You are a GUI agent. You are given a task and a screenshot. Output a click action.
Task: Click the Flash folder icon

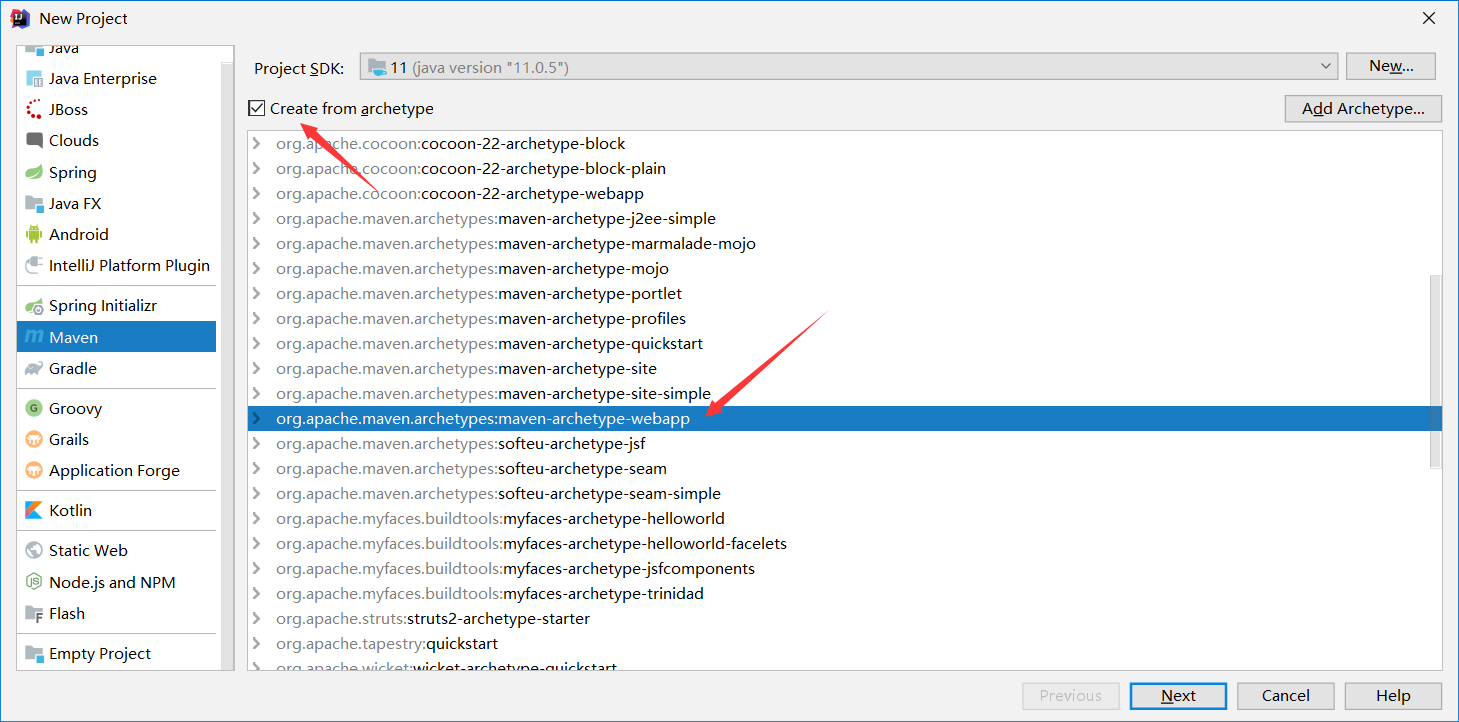pyautogui.click(x=35, y=614)
